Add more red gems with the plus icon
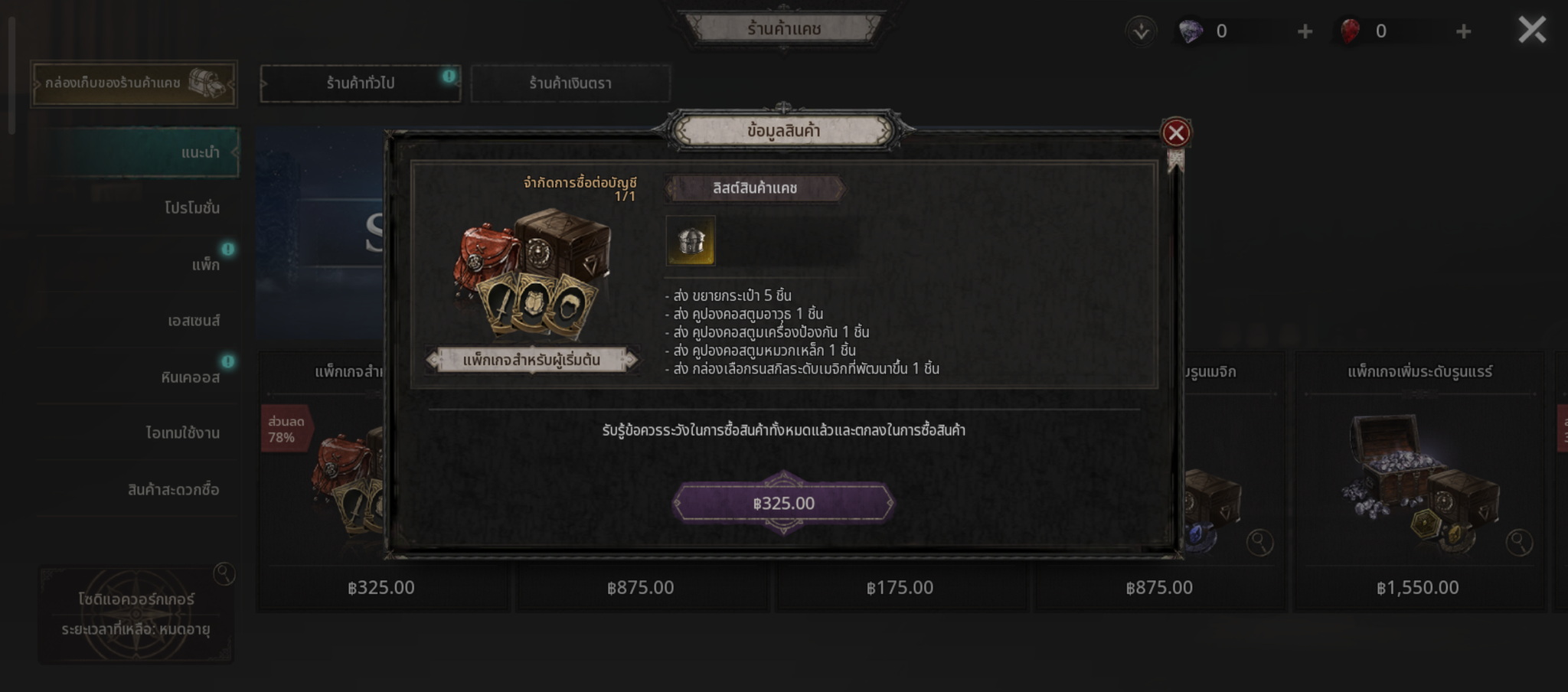The image size is (1568, 692). [1463, 31]
